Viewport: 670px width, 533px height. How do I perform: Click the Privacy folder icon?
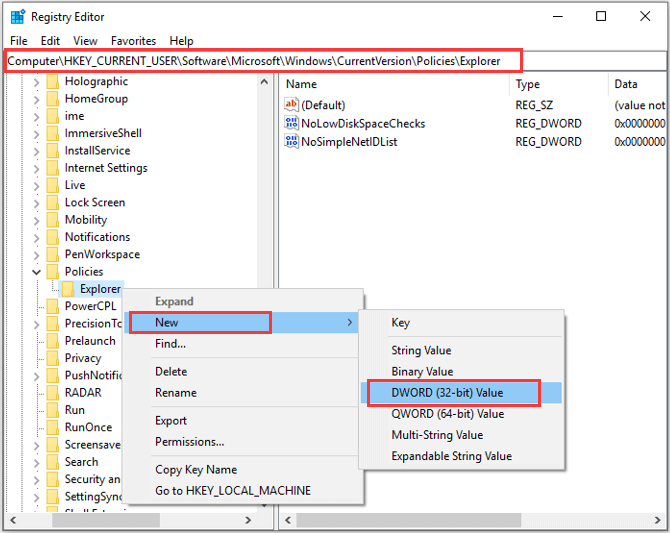click(x=53, y=358)
